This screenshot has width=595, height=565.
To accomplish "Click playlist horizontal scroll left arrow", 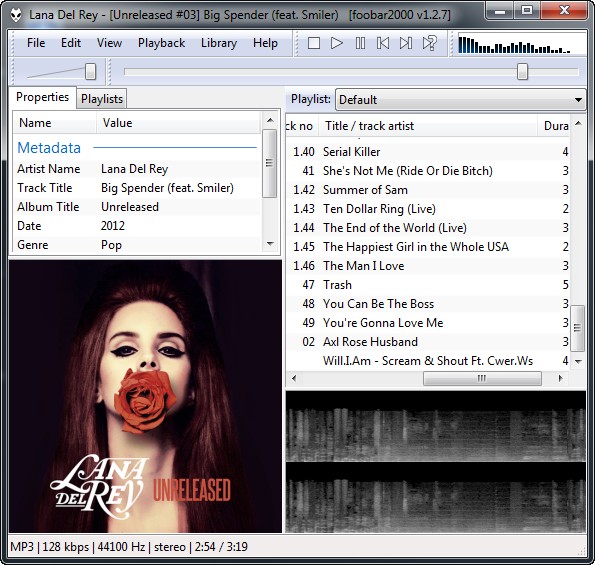I will 294,378.
